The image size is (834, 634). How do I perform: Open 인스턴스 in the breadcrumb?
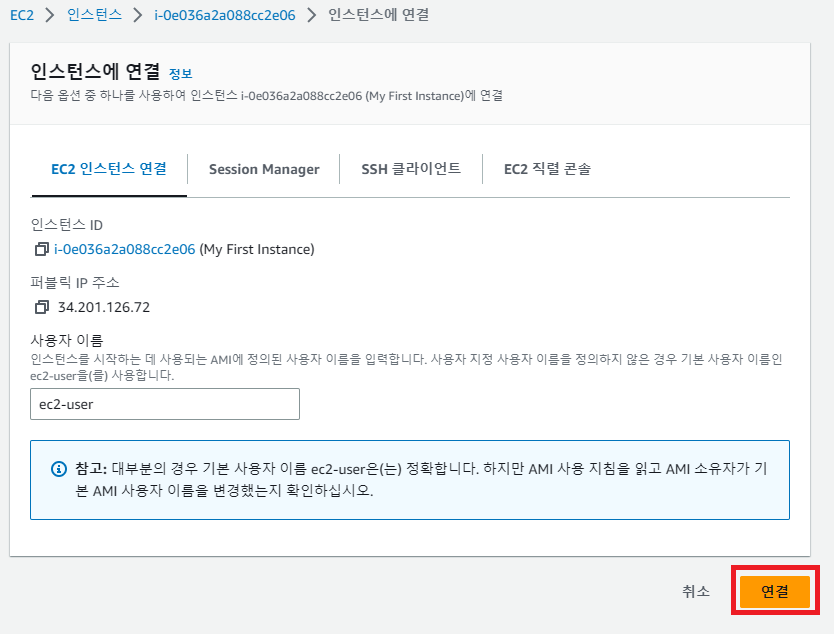tap(94, 15)
